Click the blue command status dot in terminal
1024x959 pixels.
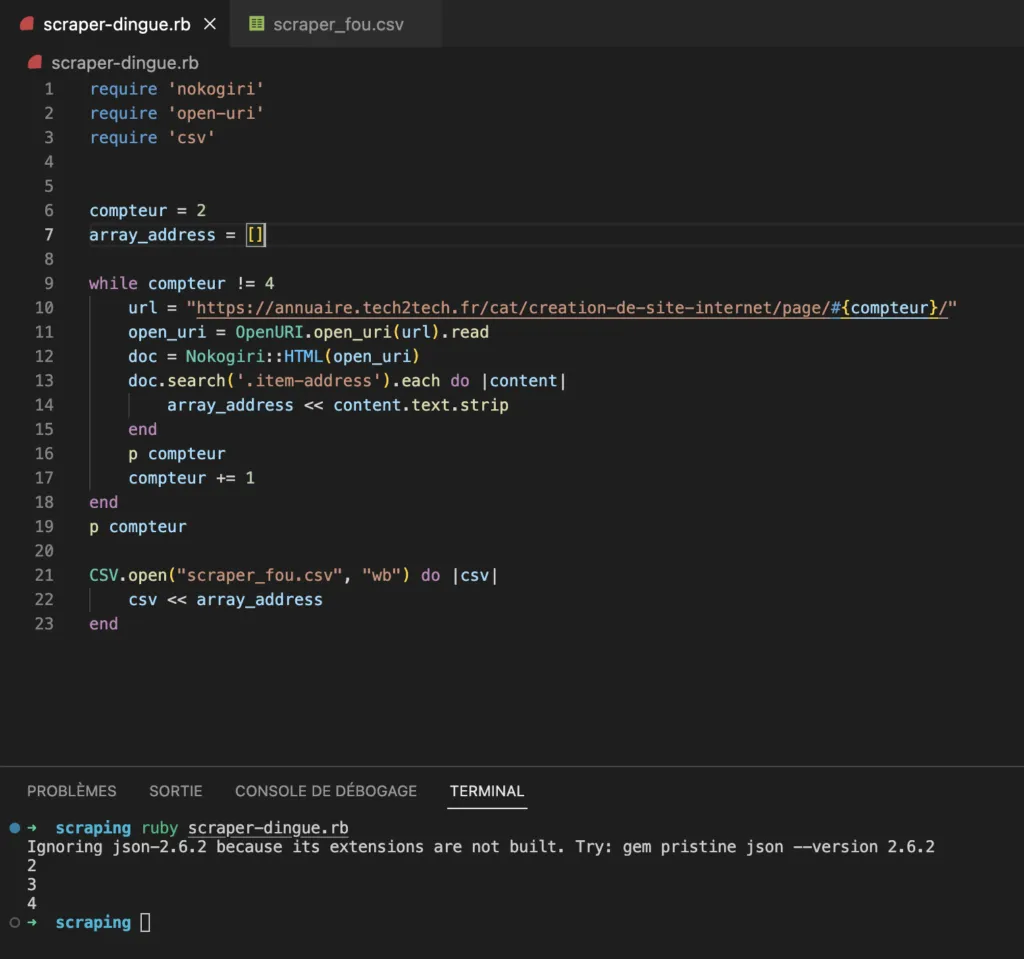14,828
